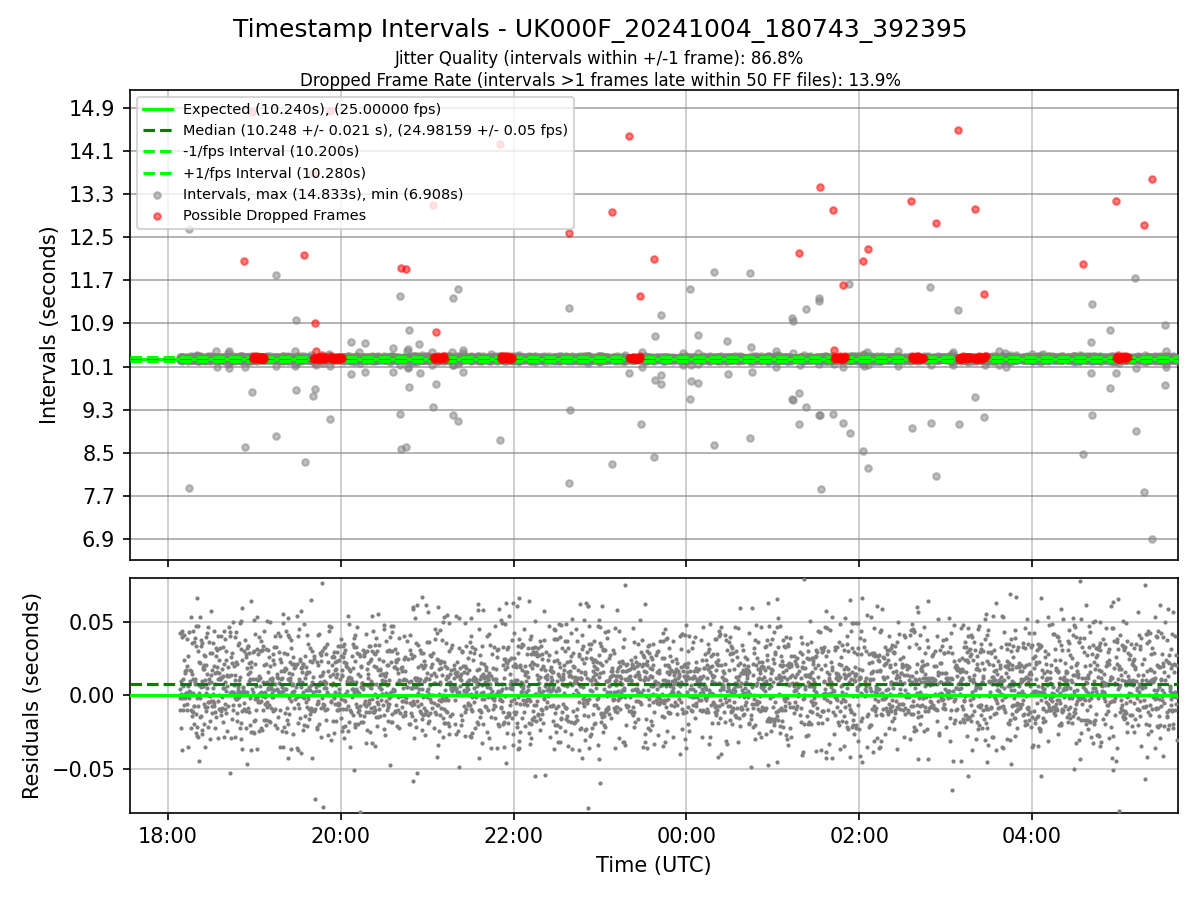Click the y-axis tick "8.5"
Viewport: 1200px width, 900px height.
(100, 453)
